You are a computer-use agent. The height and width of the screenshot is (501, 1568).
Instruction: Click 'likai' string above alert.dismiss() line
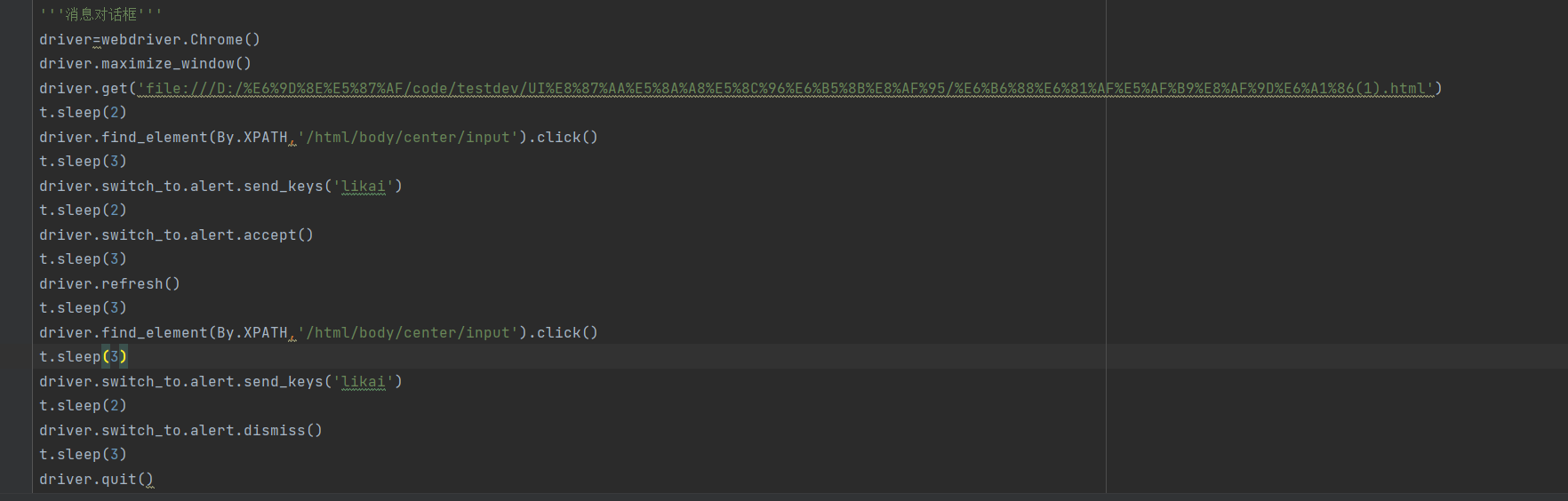[364, 382]
